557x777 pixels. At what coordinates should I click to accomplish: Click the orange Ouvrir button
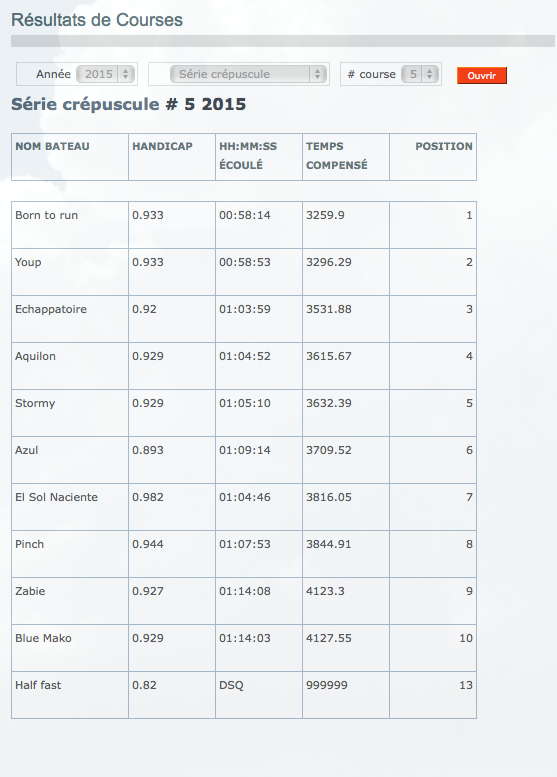[482, 75]
